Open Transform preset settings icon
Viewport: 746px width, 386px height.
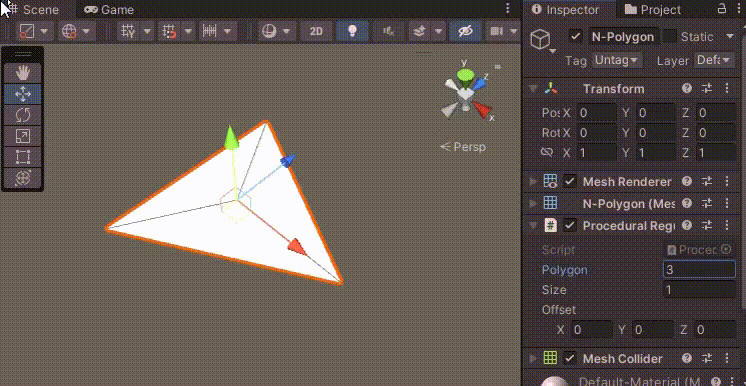707,89
